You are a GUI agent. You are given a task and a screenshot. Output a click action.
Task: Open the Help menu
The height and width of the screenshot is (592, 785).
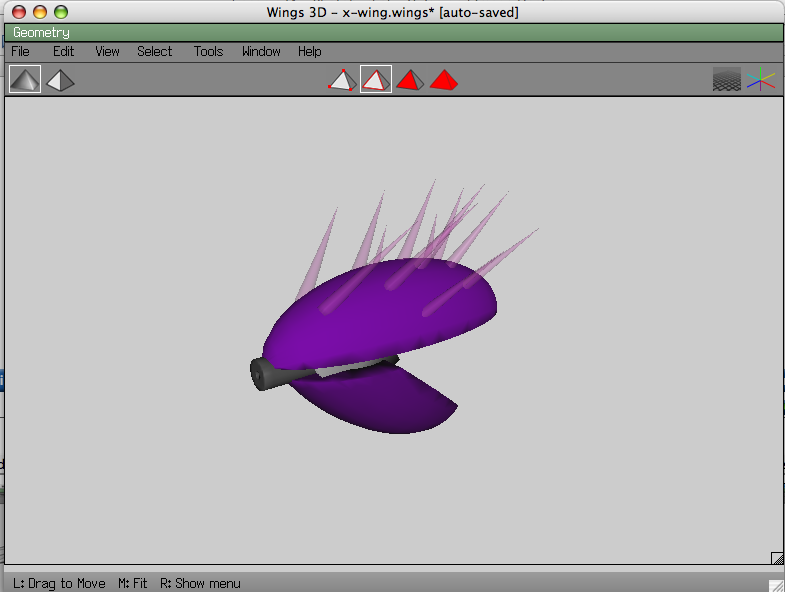coord(310,51)
